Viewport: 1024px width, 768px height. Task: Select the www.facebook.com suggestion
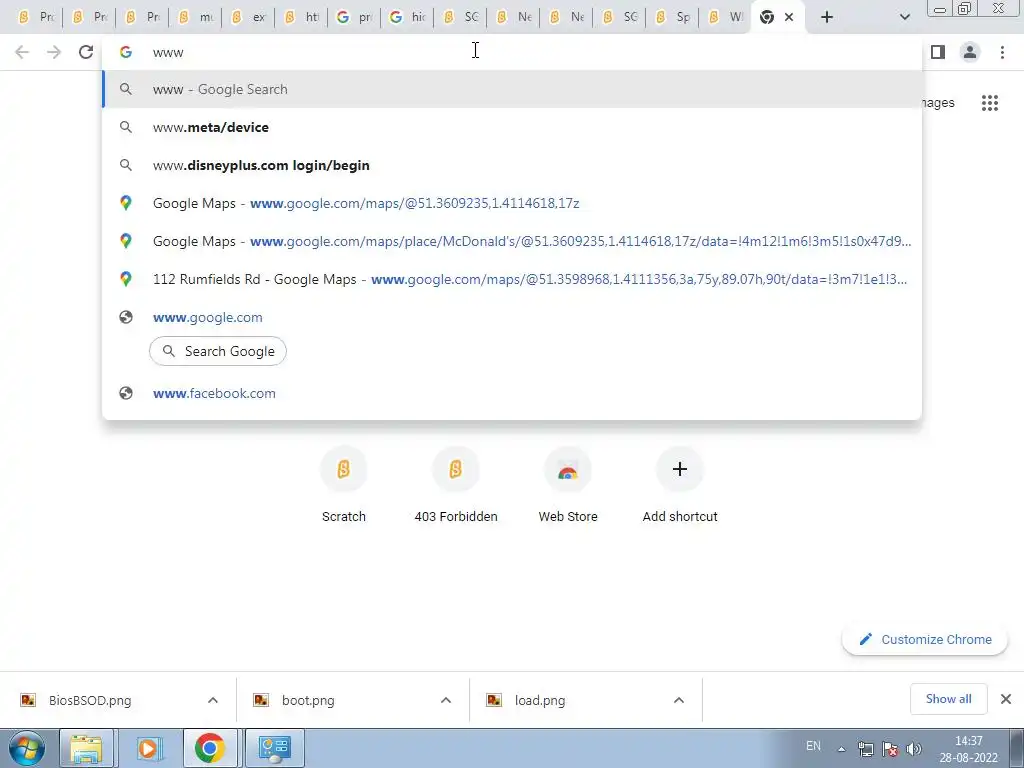pyautogui.click(x=512, y=393)
